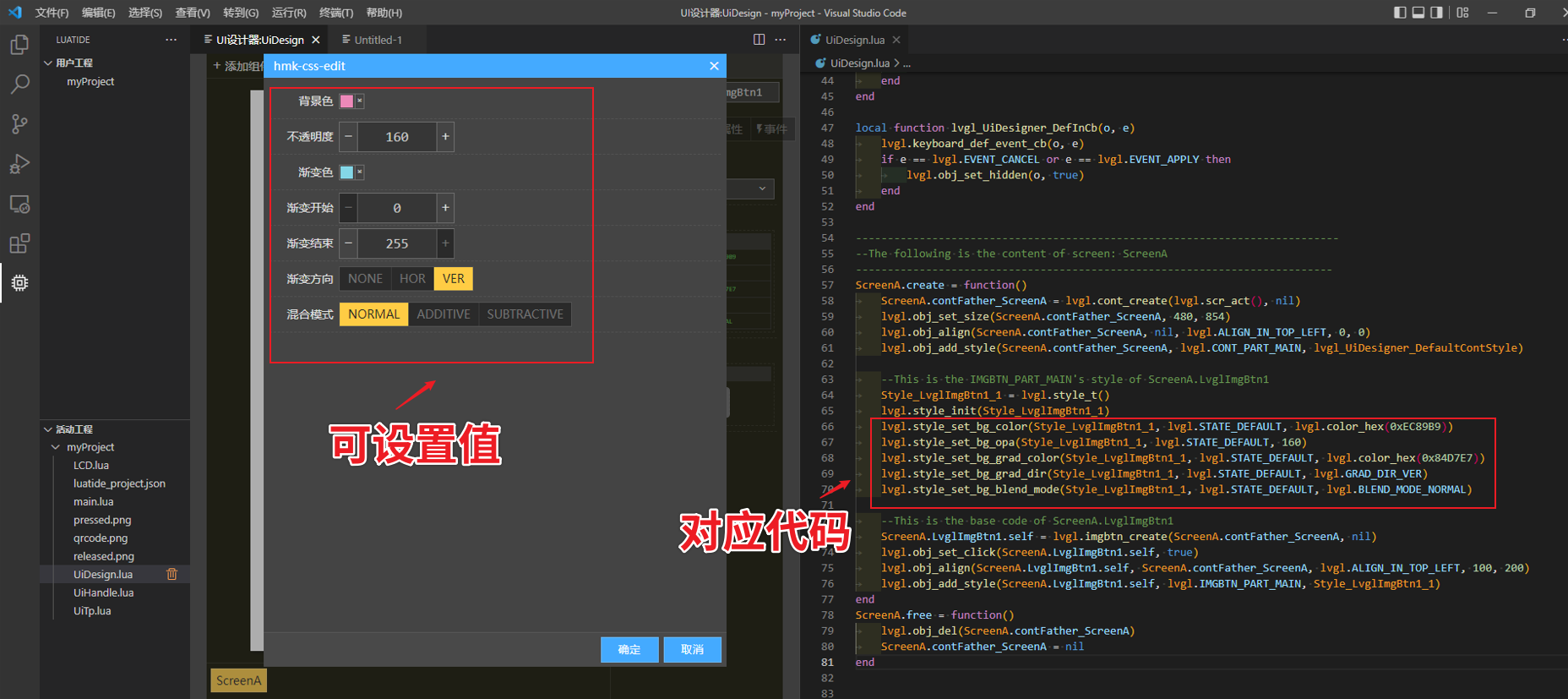Viewport: 1568px width, 699px height.
Task: Open the Source Control view icon
Action: coord(19,124)
